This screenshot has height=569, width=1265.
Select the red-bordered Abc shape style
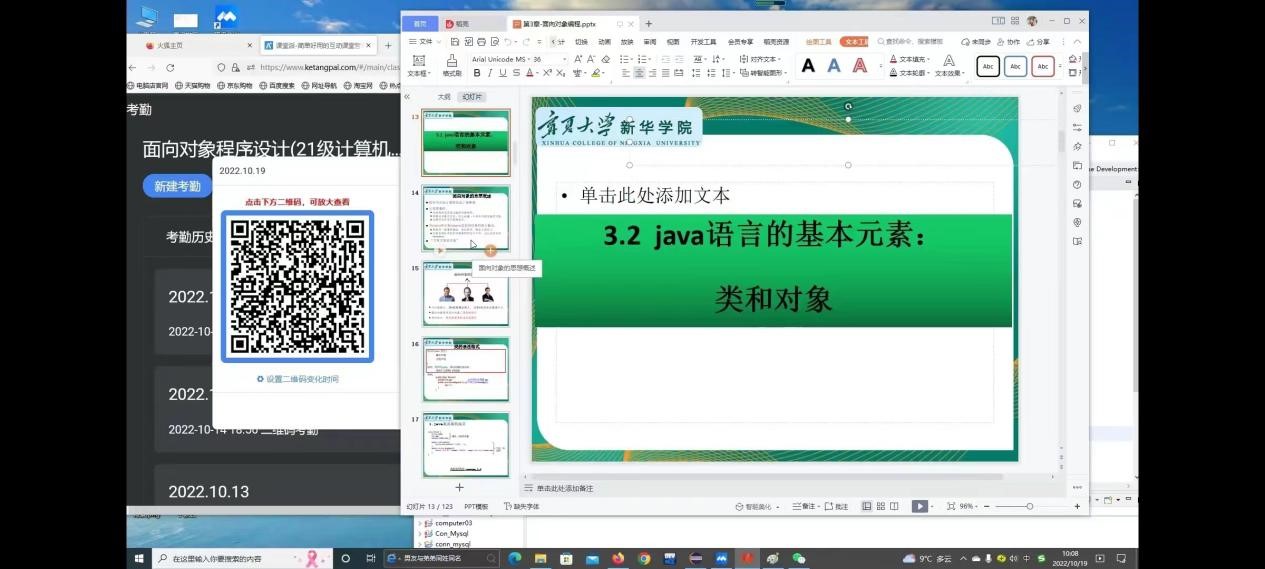1043,66
